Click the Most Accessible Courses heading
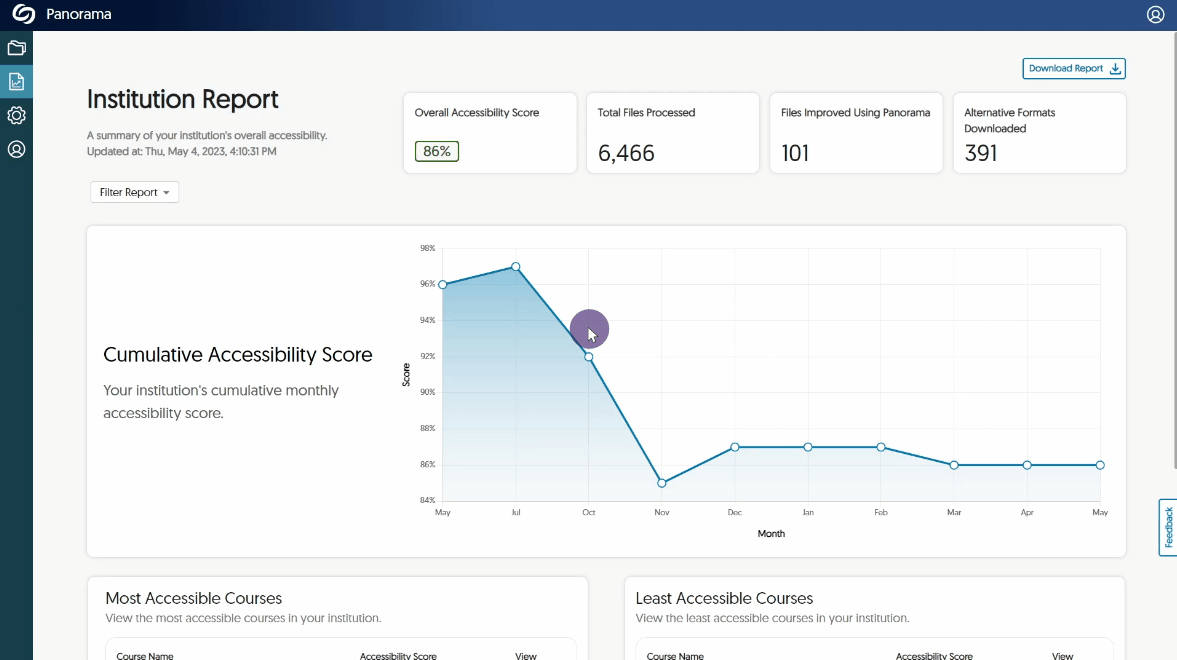The image size is (1177, 660). [194, 598]
